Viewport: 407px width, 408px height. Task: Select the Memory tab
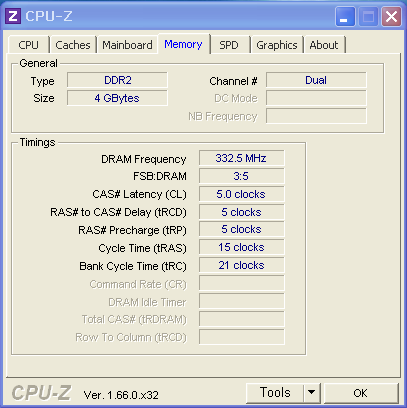184,44
